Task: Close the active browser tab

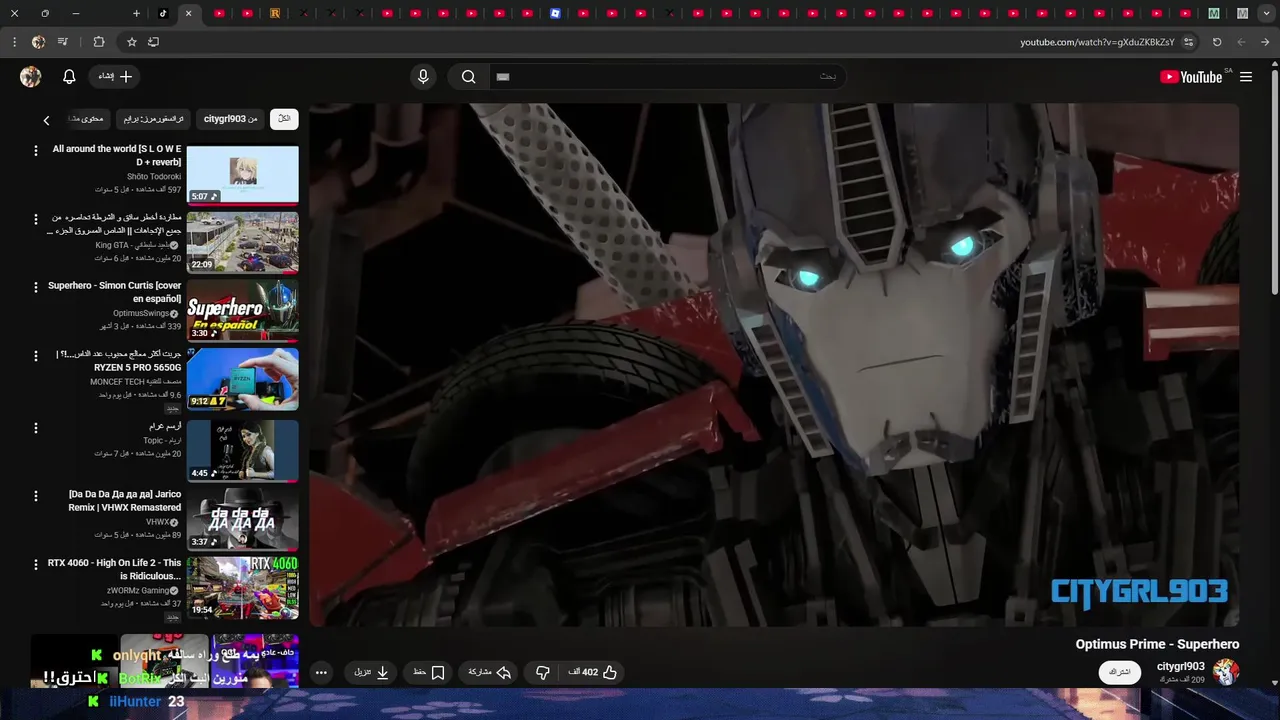Action: click(x=188, y=13)
